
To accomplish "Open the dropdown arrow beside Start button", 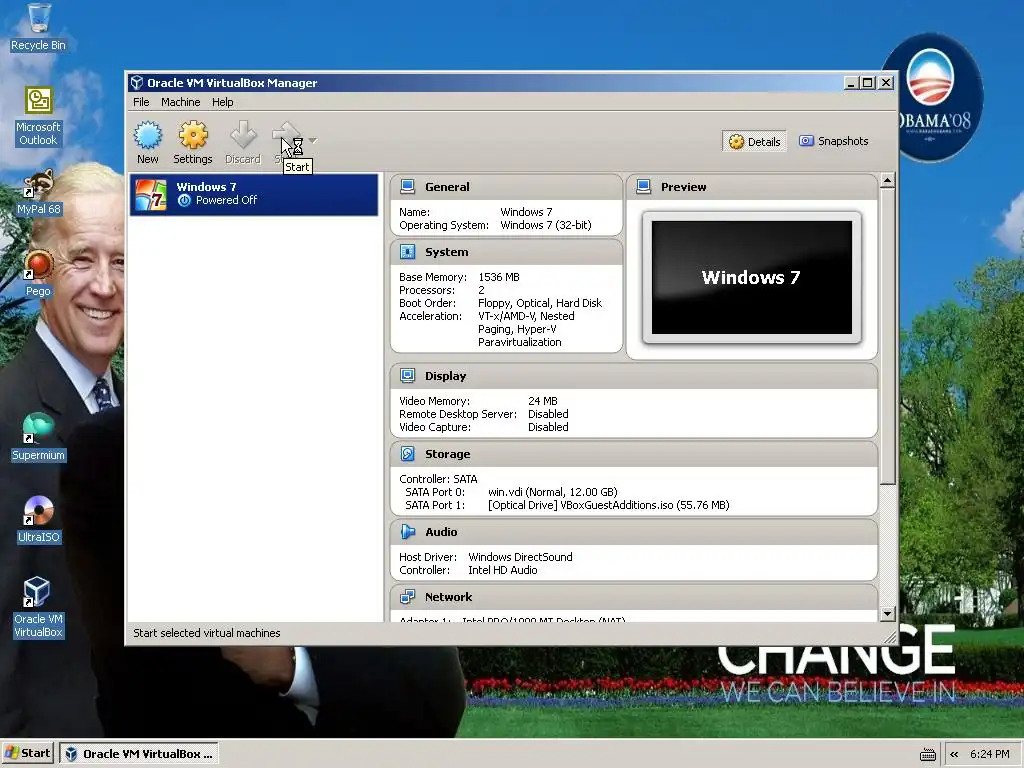I will [313, 140].
